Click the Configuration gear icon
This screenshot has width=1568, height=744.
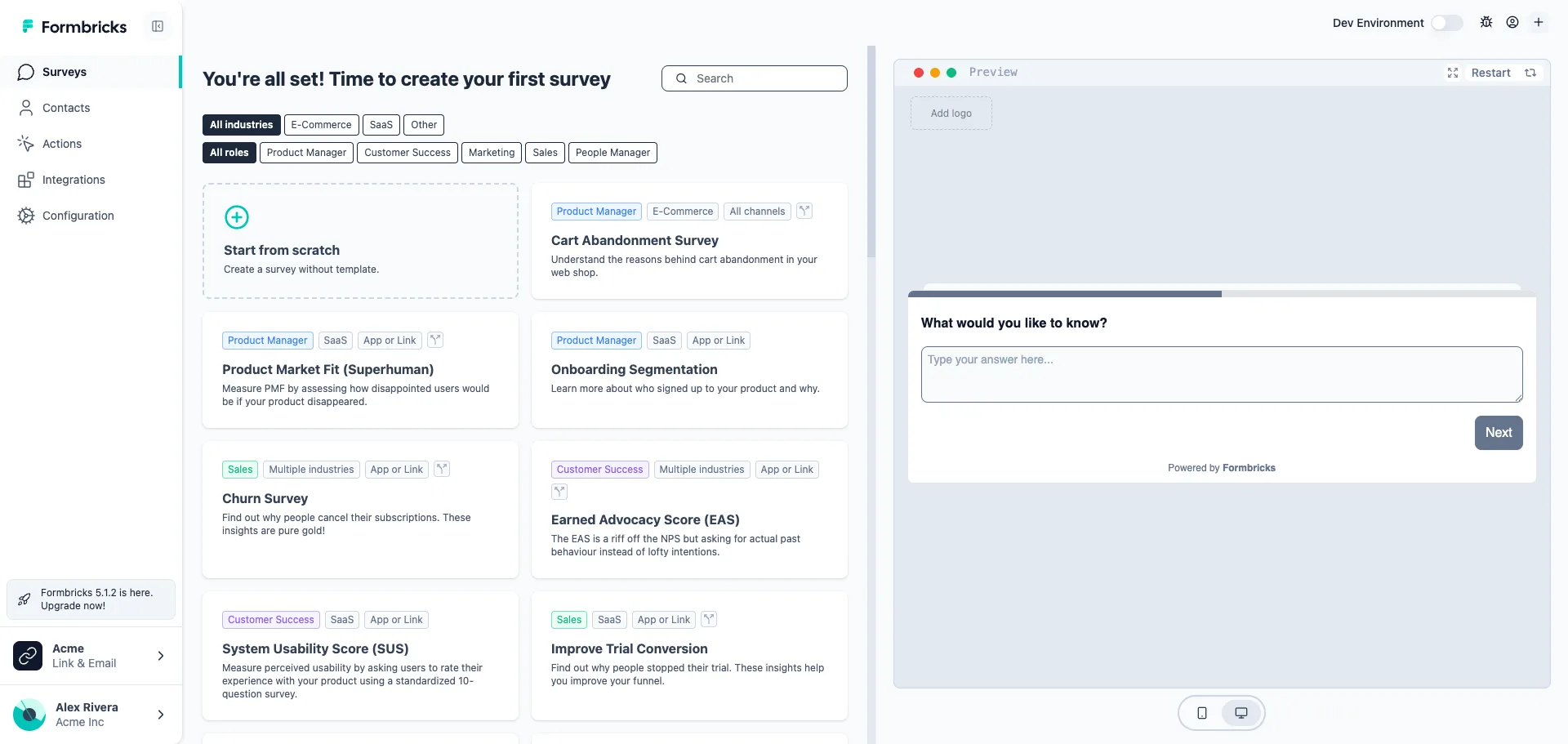click(26, 216)
